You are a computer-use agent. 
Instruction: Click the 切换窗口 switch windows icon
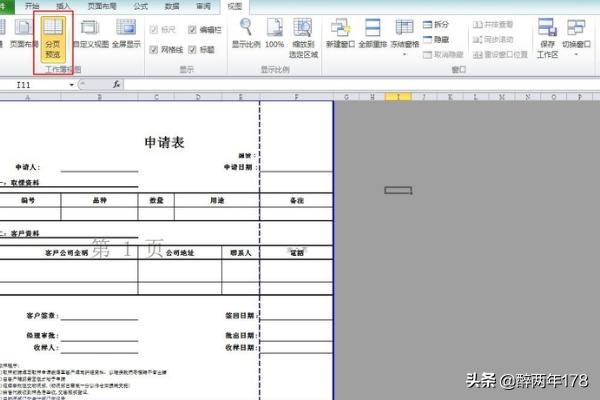click(x=576, y=28)
